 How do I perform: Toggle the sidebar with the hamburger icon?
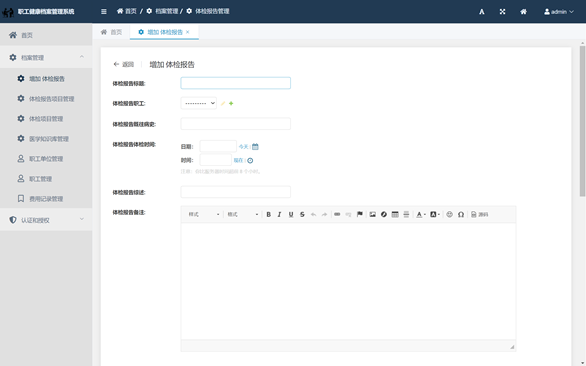104,12
